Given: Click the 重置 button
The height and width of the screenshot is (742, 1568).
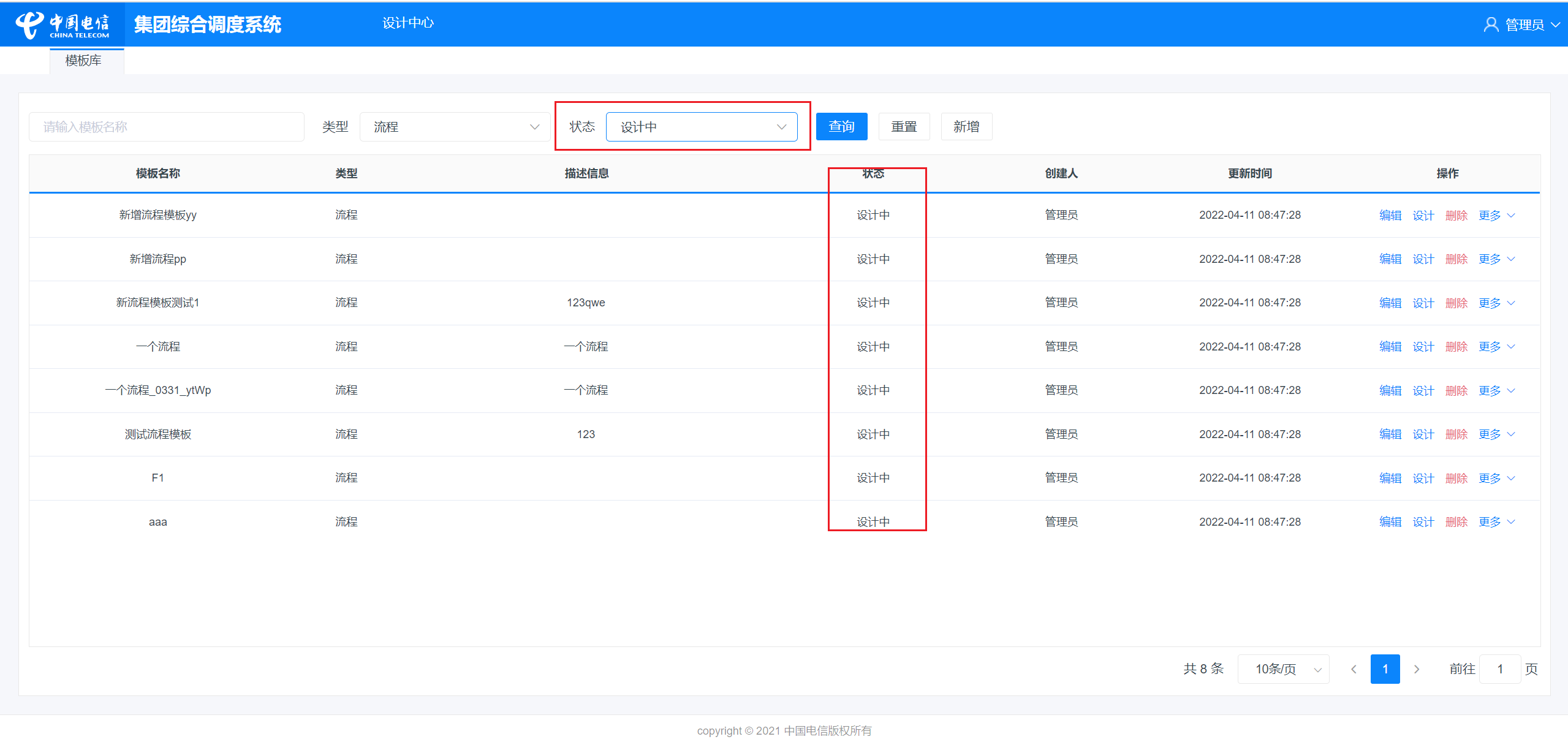Looking at the screenshot, I should click(904, 127).
